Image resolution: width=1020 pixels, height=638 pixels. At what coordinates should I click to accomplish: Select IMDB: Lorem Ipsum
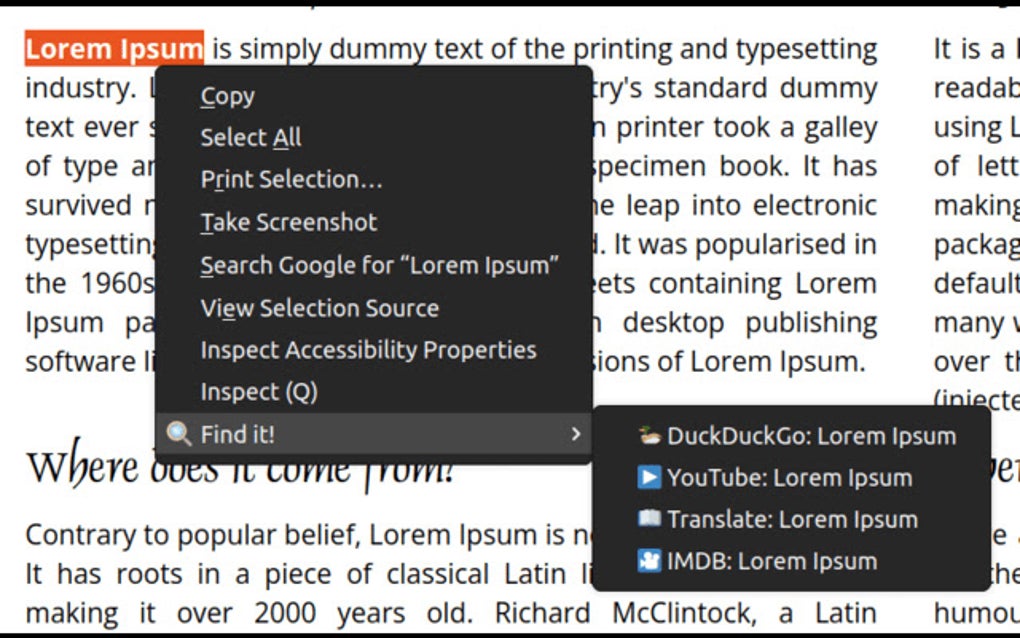[x=792, y=561]
